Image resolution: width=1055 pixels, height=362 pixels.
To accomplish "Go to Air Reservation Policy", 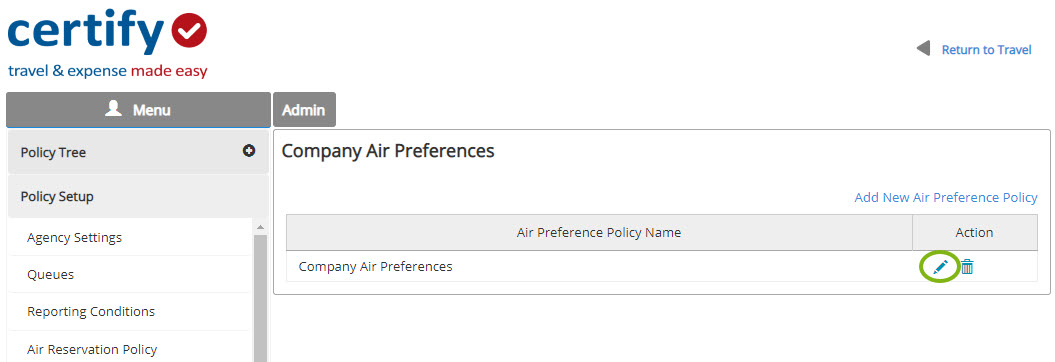I will (92, 349).
